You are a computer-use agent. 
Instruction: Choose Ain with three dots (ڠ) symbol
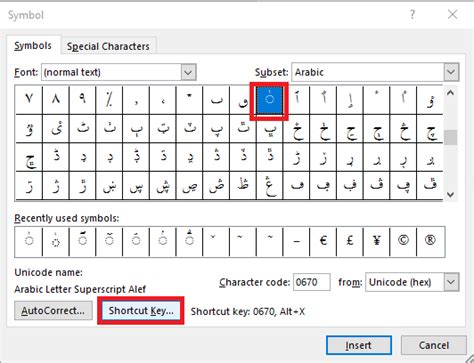(269, 186)
